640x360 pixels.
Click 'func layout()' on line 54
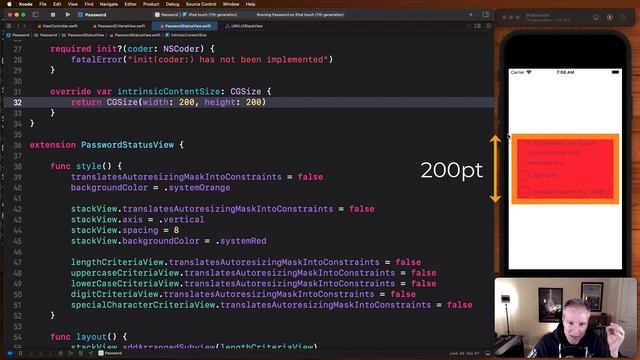pos(84,337)
